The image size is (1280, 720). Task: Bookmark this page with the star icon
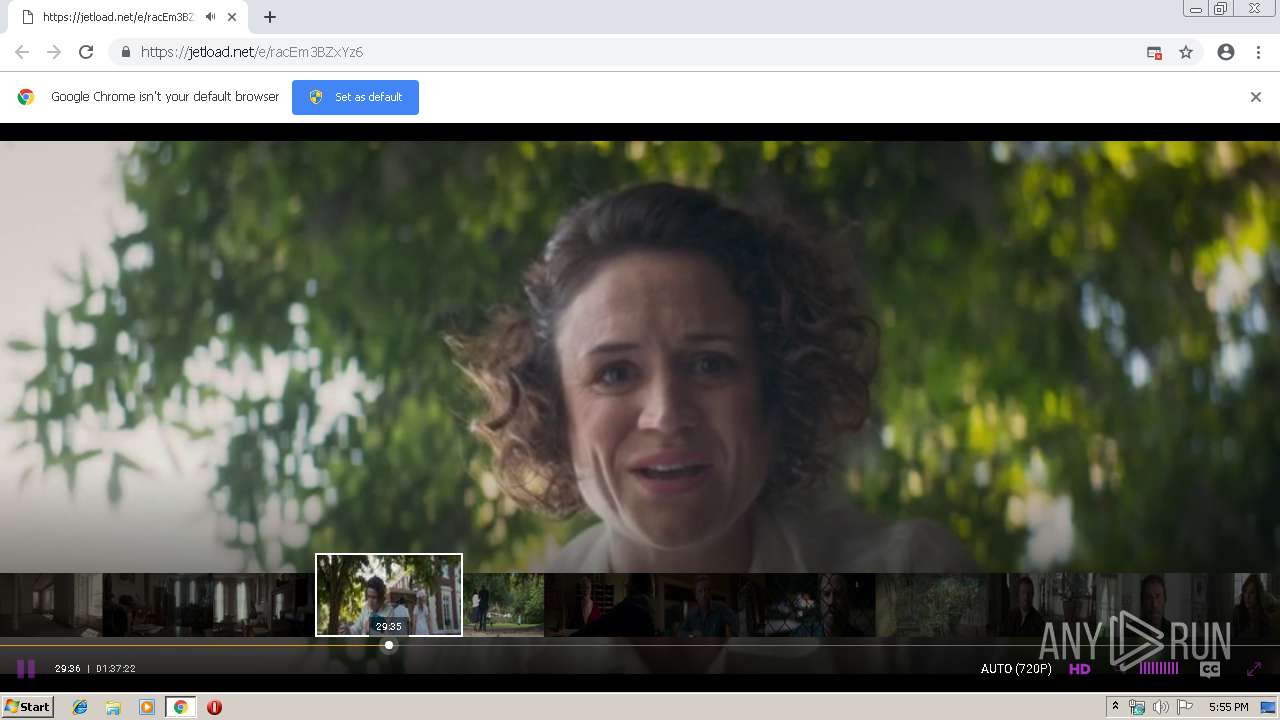tap(1186, 52)
